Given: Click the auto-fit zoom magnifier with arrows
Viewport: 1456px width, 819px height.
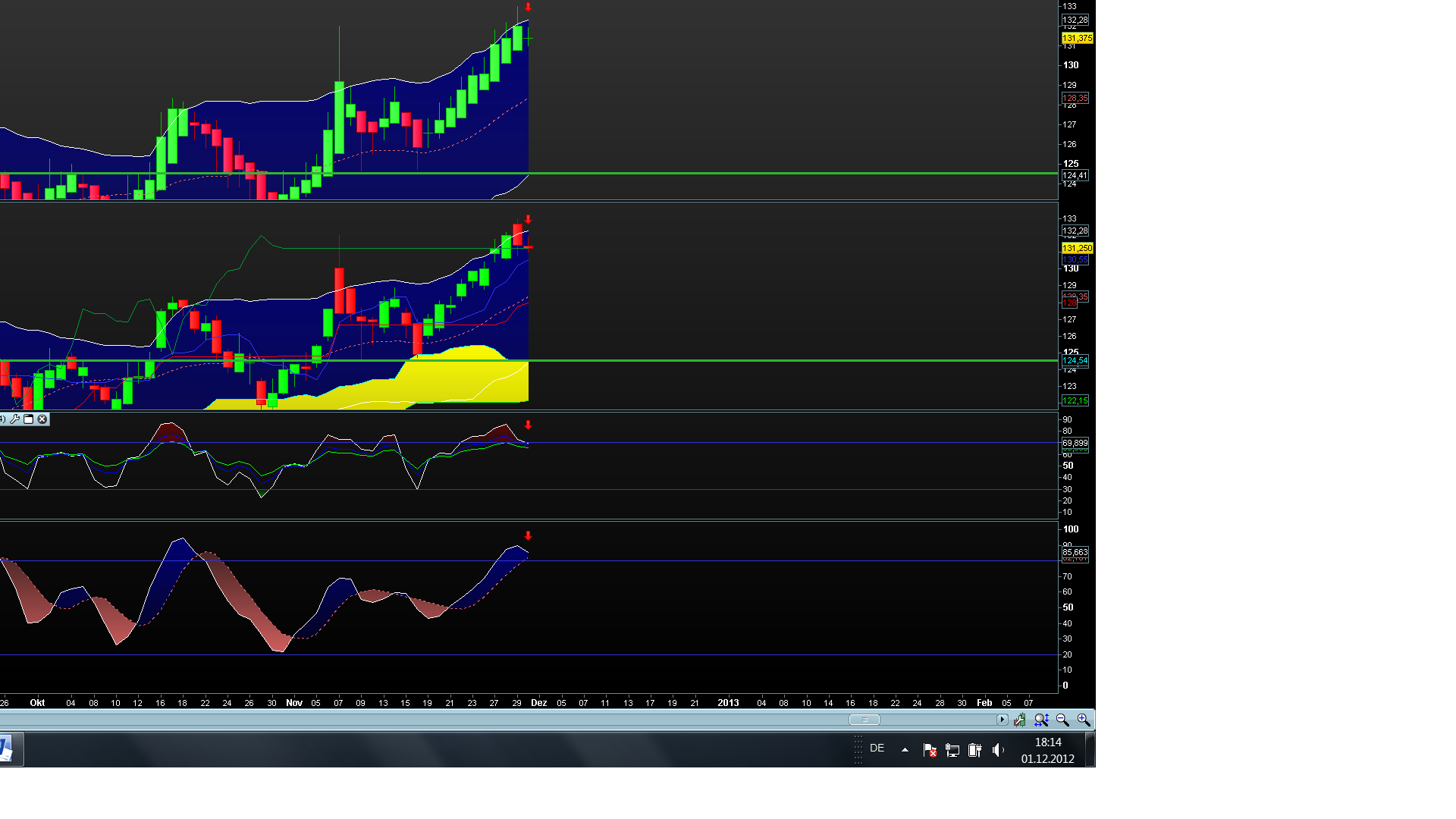Looking at the screenshot, I should 1042,720.
